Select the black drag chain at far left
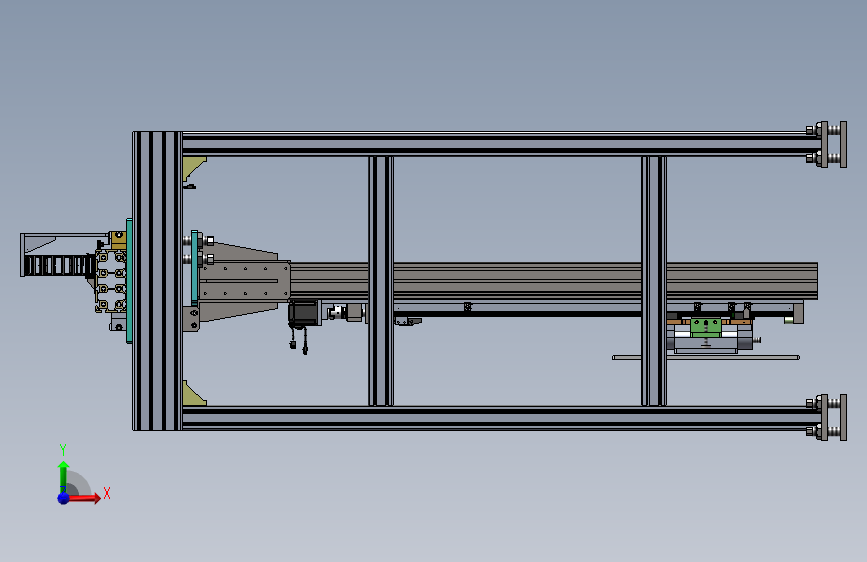 tap(59, 266)
